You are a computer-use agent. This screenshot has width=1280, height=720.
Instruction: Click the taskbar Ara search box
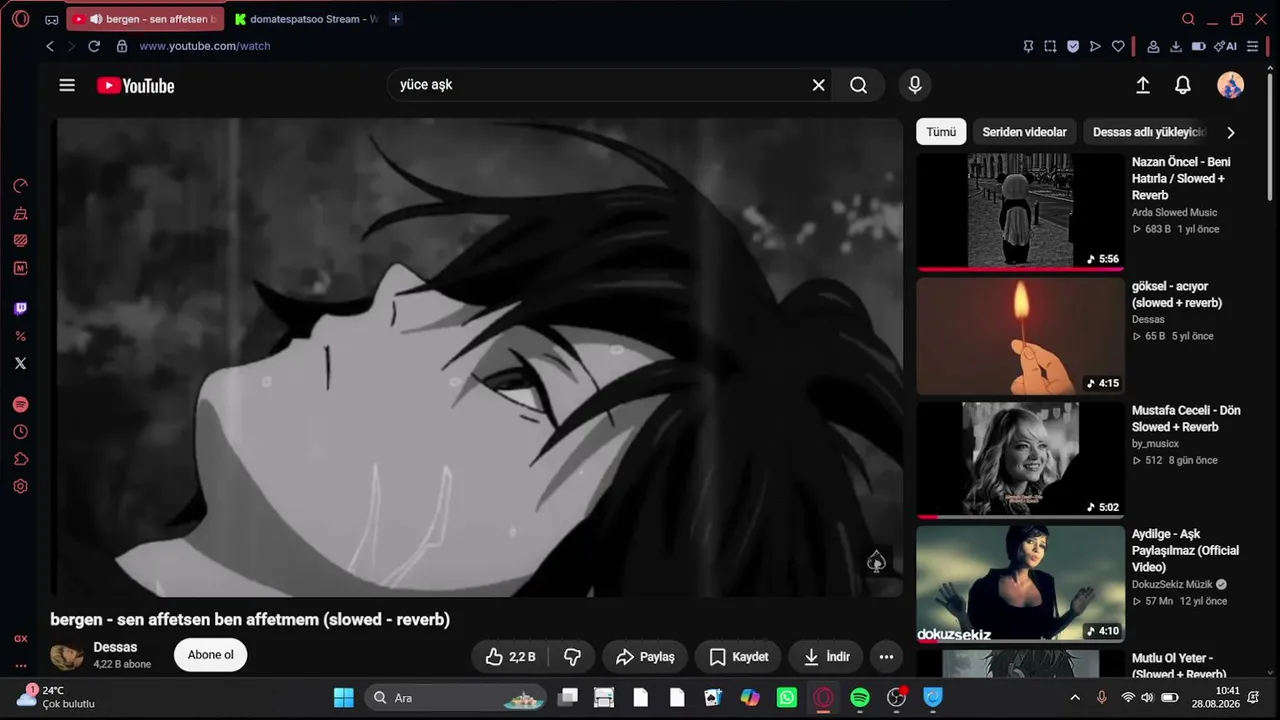(455, 698)
